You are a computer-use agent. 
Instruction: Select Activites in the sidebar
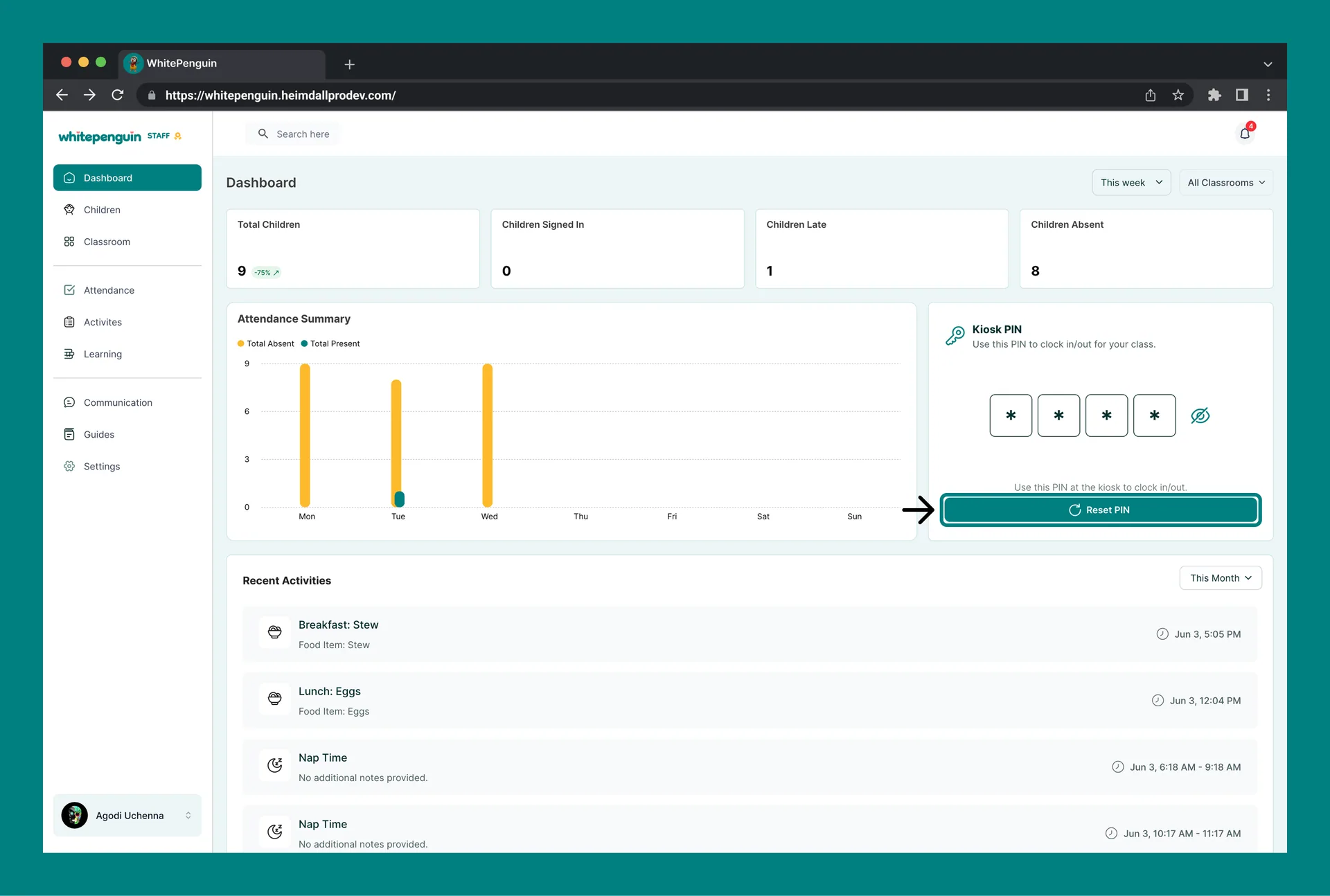point(127,322)
